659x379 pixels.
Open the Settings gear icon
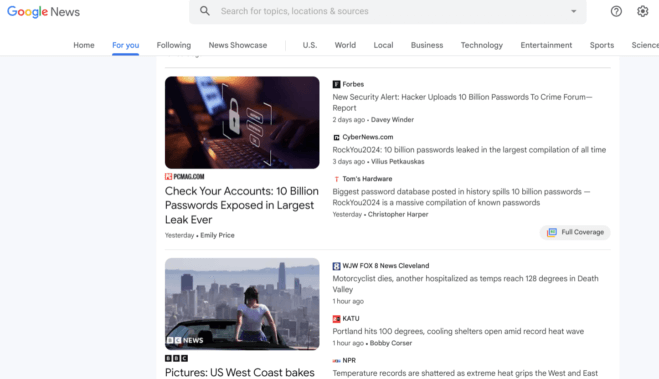(x=643, y=11)
